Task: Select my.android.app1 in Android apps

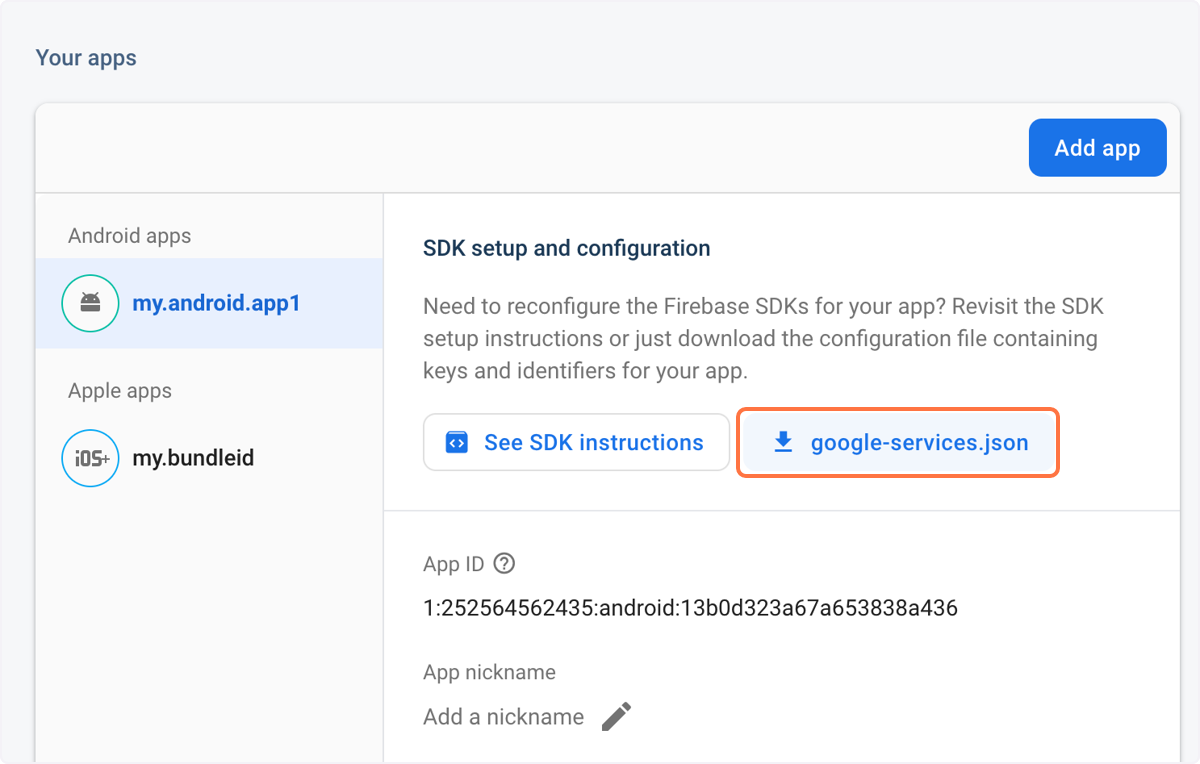Action: (209, 303)
